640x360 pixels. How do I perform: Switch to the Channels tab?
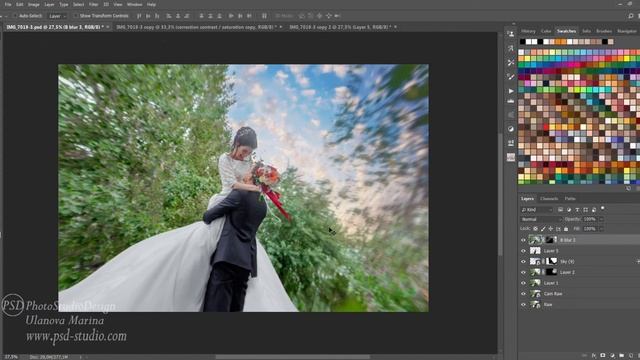549,199
